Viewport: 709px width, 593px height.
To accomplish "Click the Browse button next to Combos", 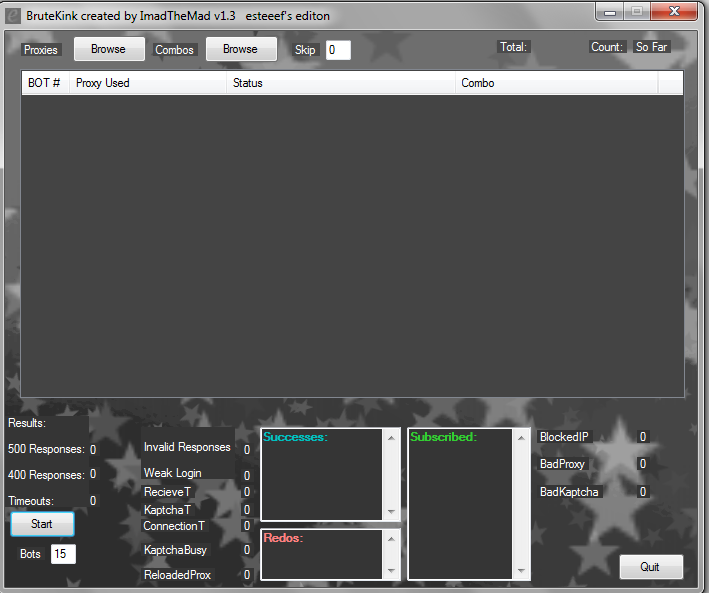I will pos(241,49).
